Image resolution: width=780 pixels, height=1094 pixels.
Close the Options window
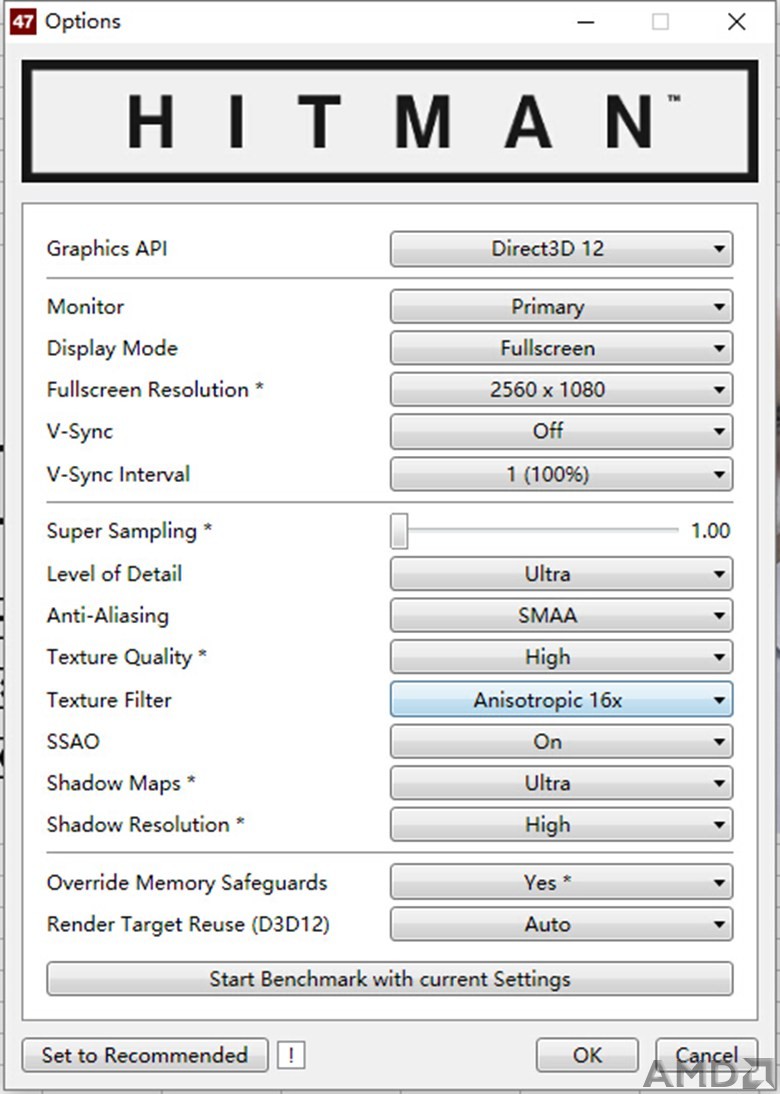point(737,22)
